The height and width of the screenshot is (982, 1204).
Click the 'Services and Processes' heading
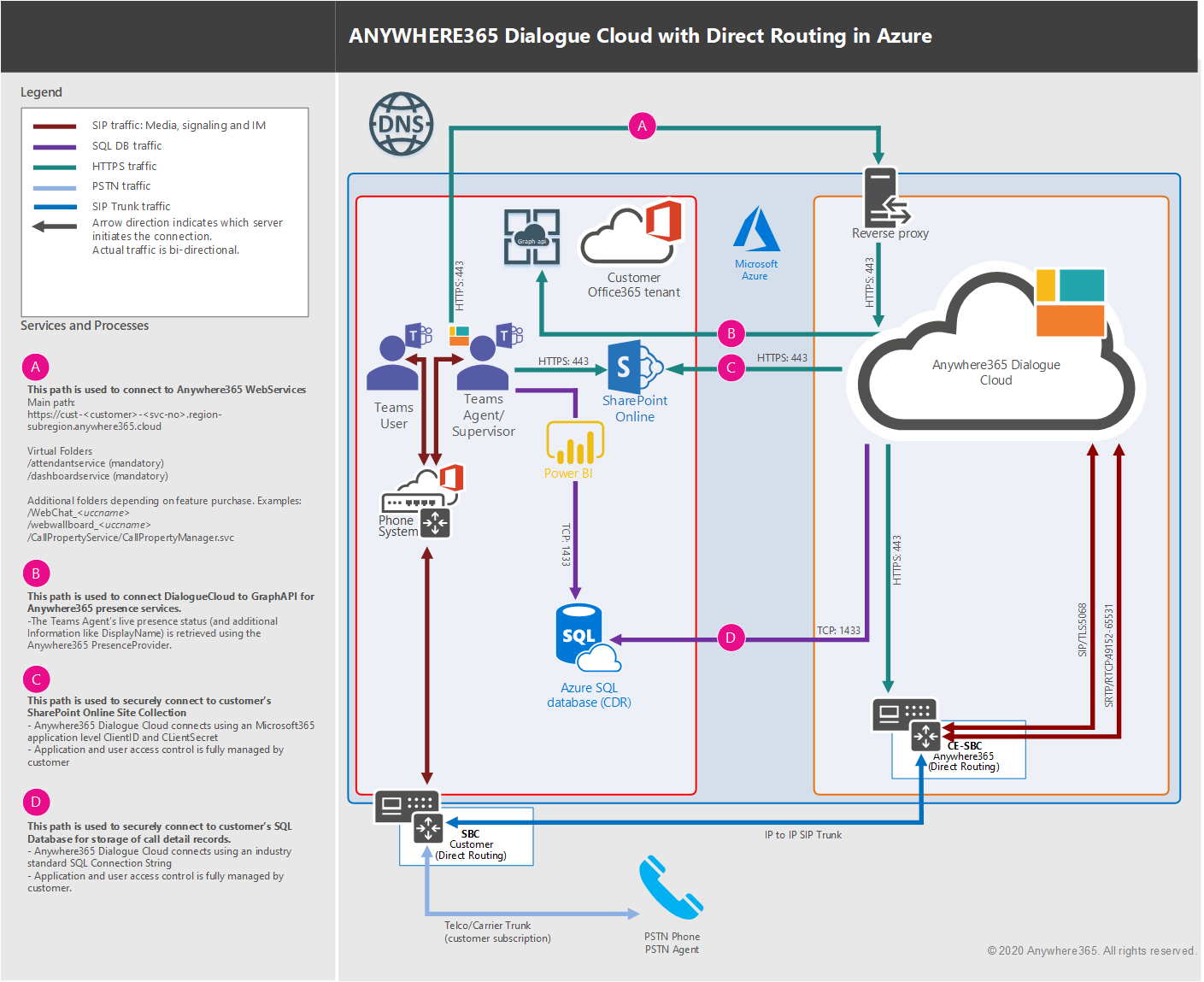[85, 326]
